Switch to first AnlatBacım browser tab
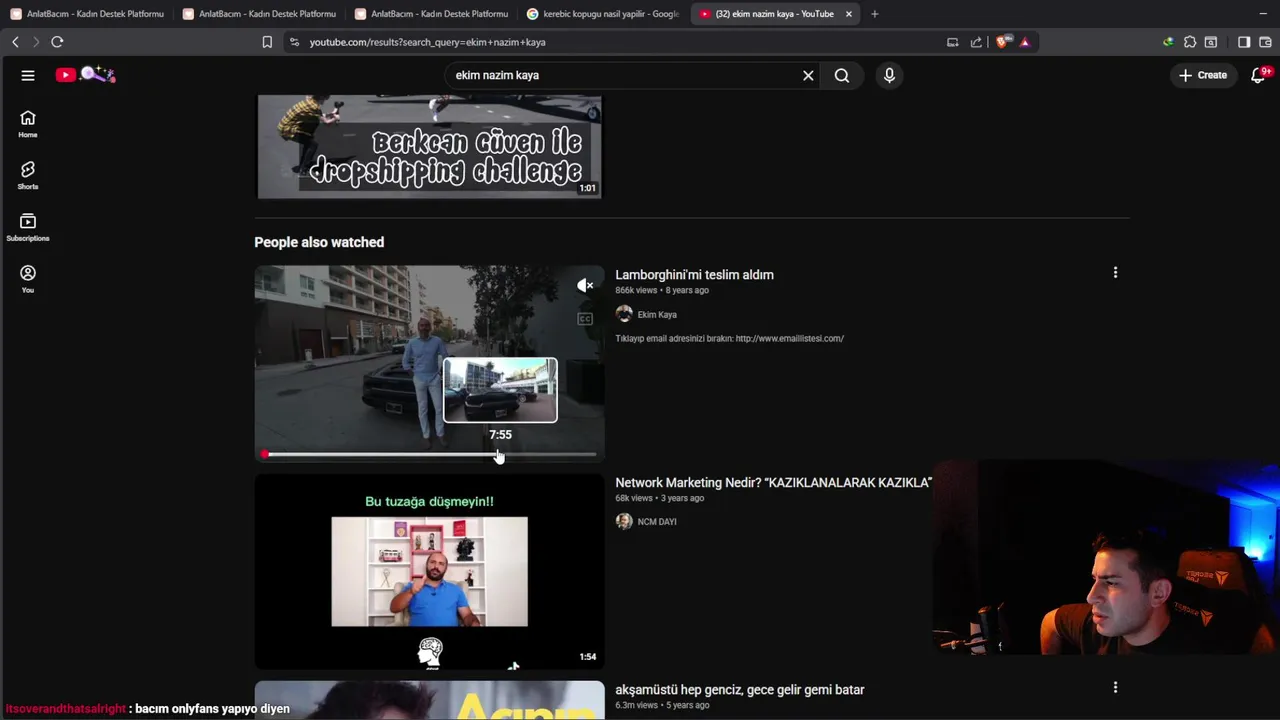Viewport: 1280px width, 720px height. (88, 14)
